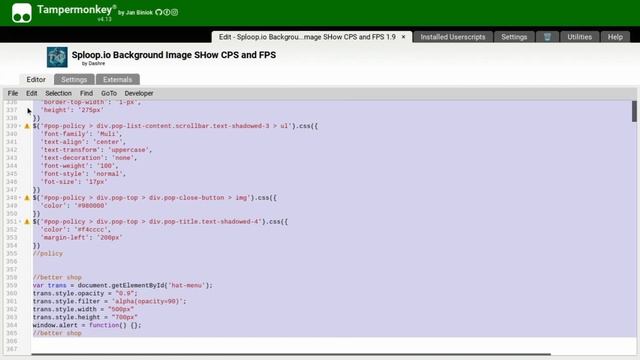The width and height of the screenshot is (640, 360).
Task: Click the 'text-transform' uppercase line
Action: [x=96, y=150]
